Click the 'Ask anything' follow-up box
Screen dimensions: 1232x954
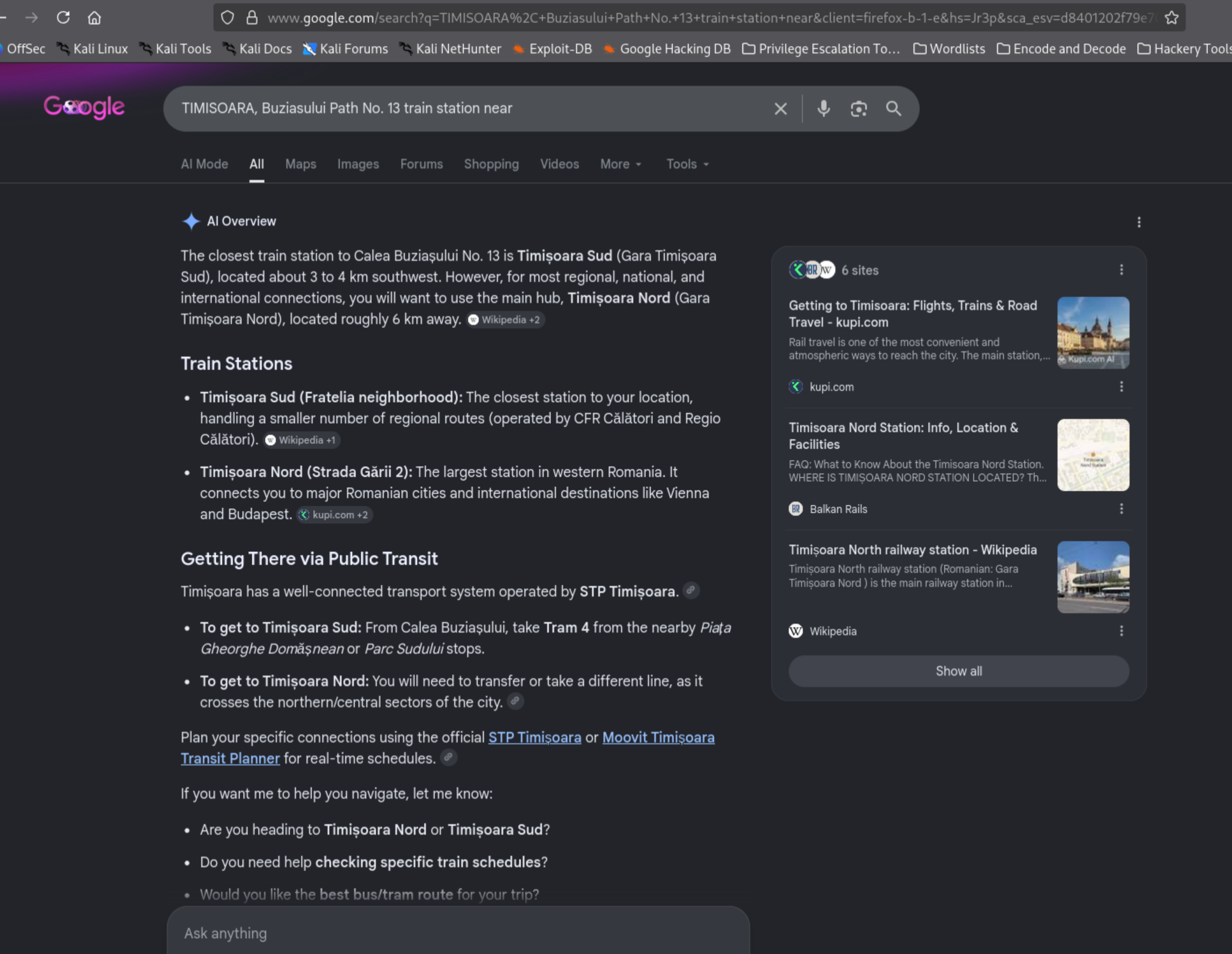458,933
